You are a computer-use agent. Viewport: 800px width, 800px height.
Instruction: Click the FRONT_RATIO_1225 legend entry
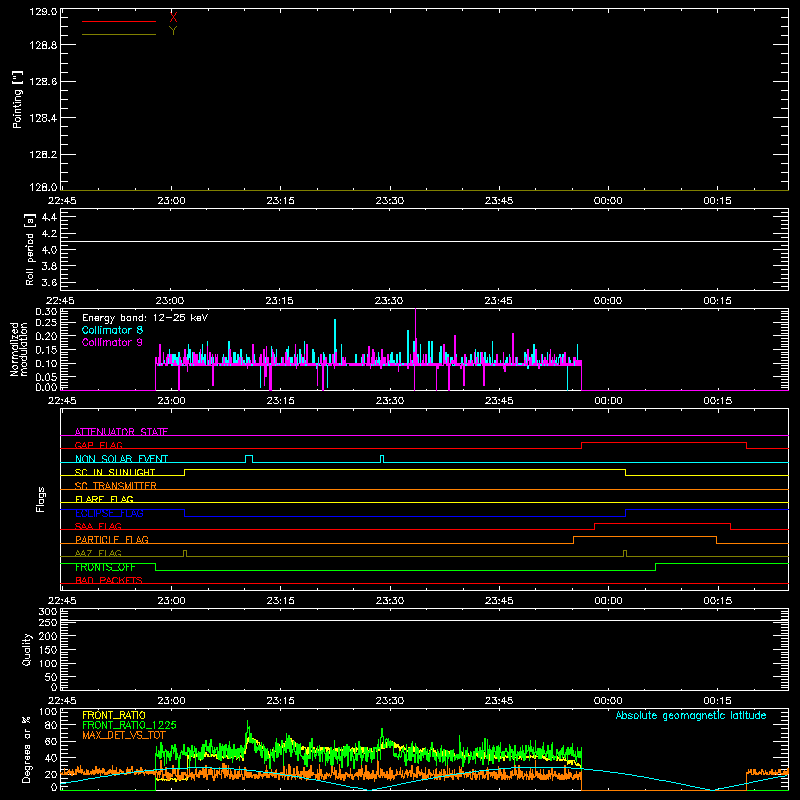[x=129, y=725]
